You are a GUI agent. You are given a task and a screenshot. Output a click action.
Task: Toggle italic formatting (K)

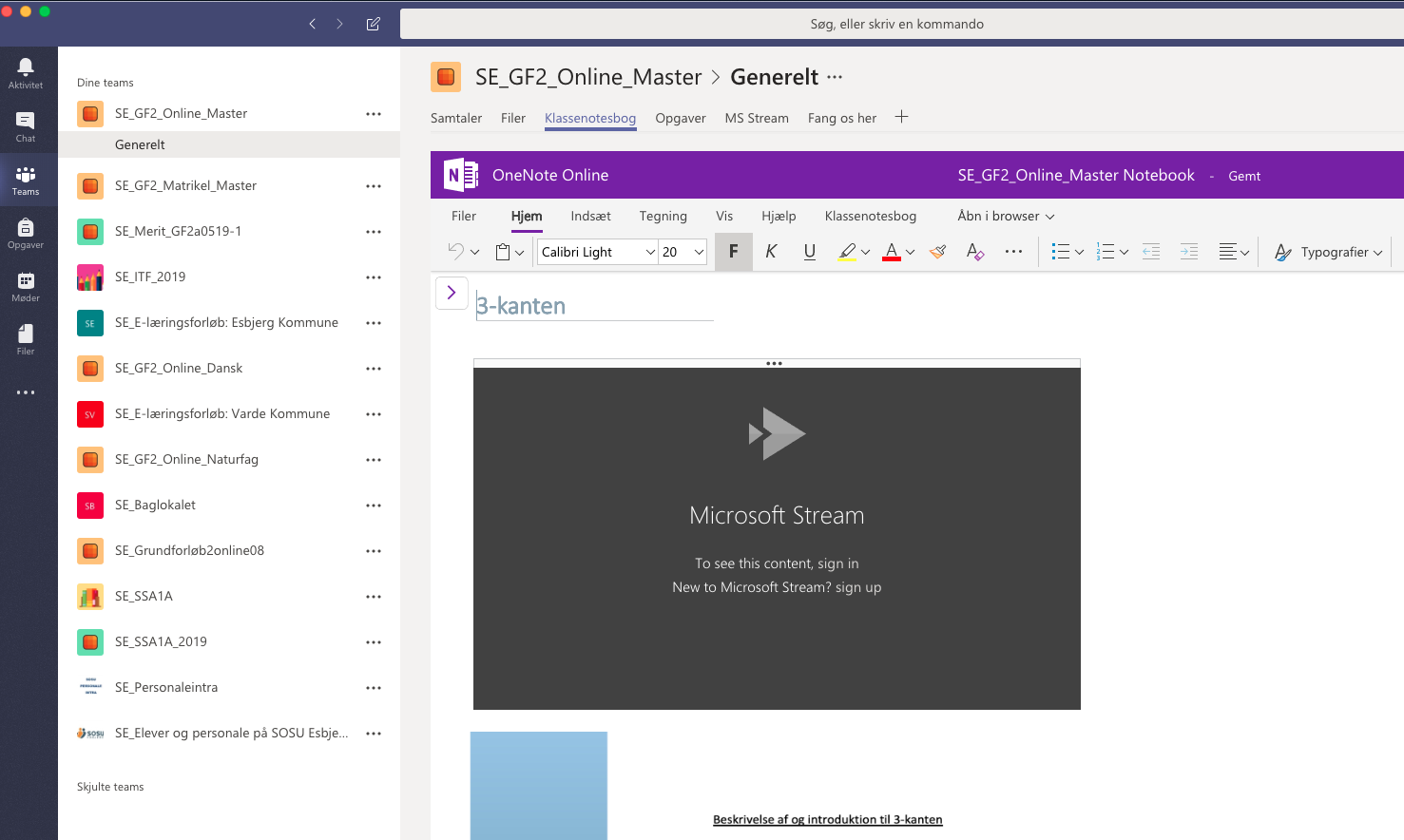tap(771, 252)
